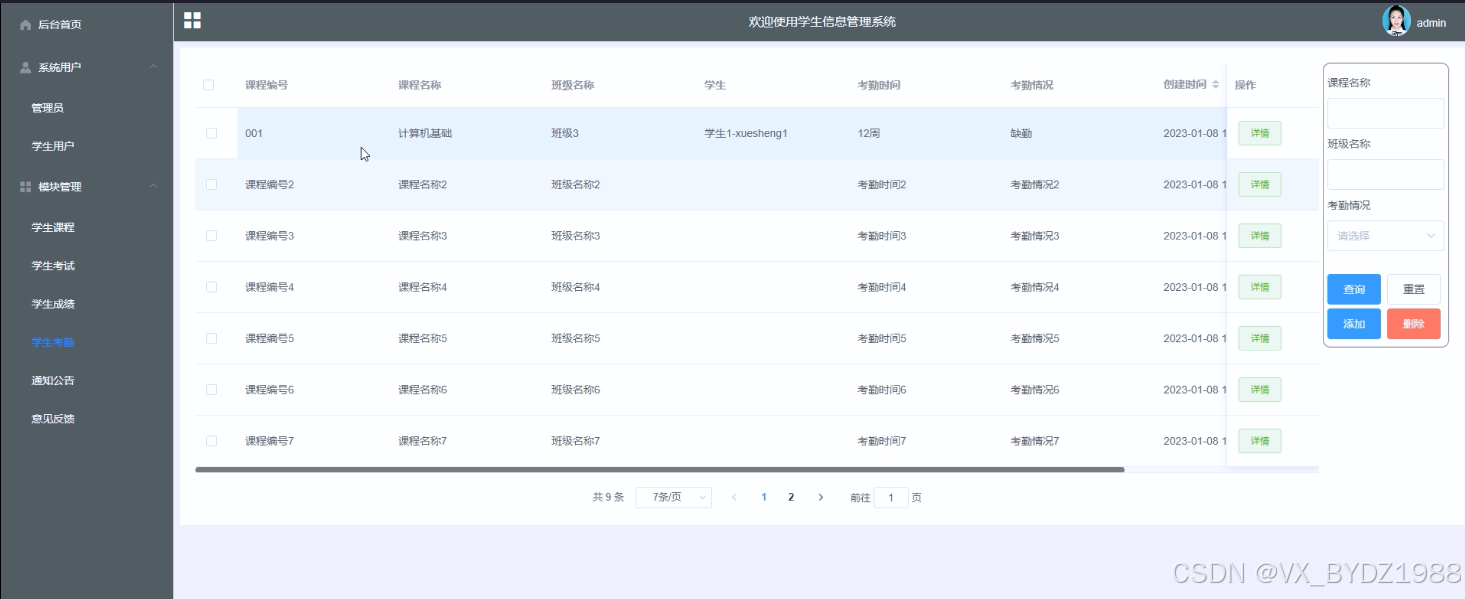The image size is (1465, 599).
Task: Select page 1 in pagination
Action: (764, 497)
